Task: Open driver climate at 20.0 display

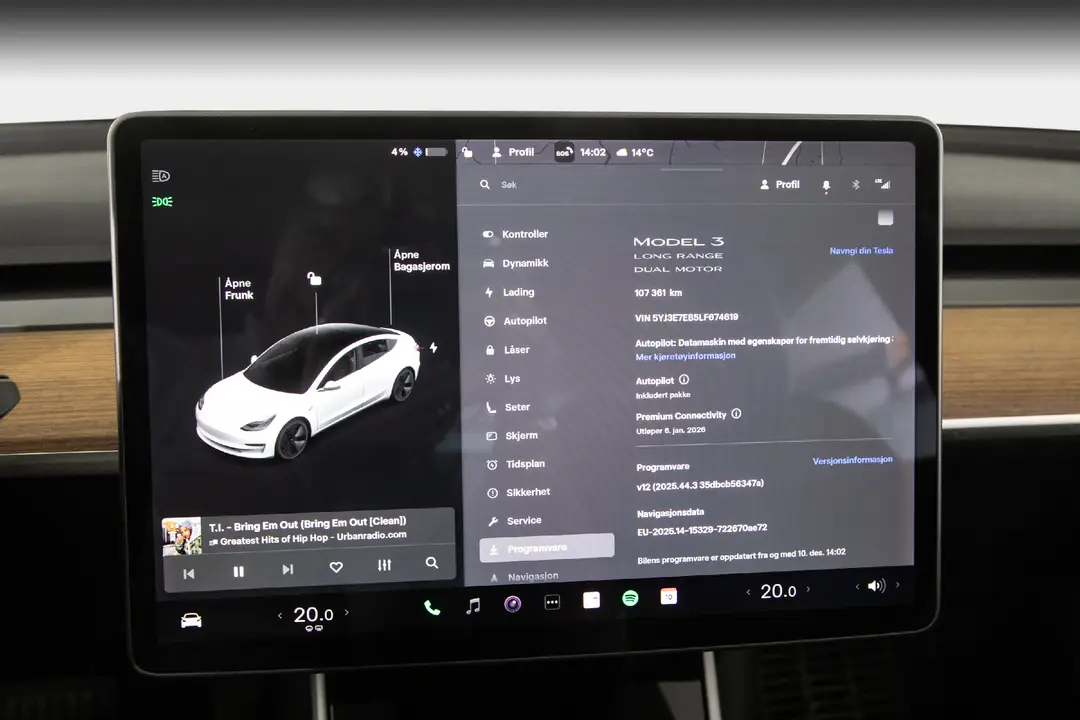Action: click(313, 615)
